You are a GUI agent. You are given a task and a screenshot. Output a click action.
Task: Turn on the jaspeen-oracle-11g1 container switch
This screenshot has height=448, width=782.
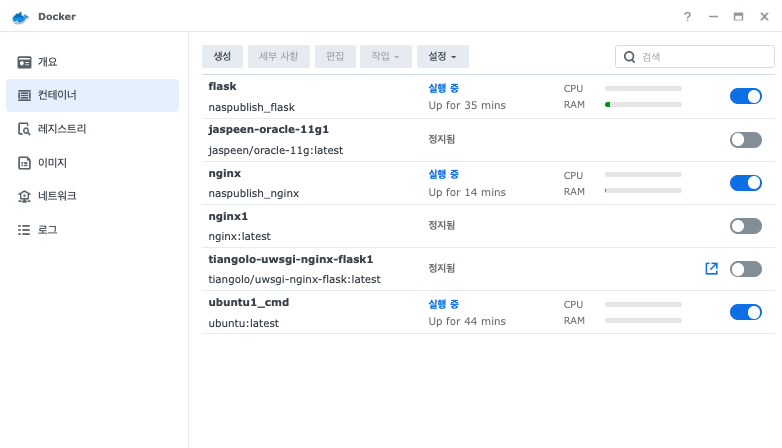pos(746,140)
